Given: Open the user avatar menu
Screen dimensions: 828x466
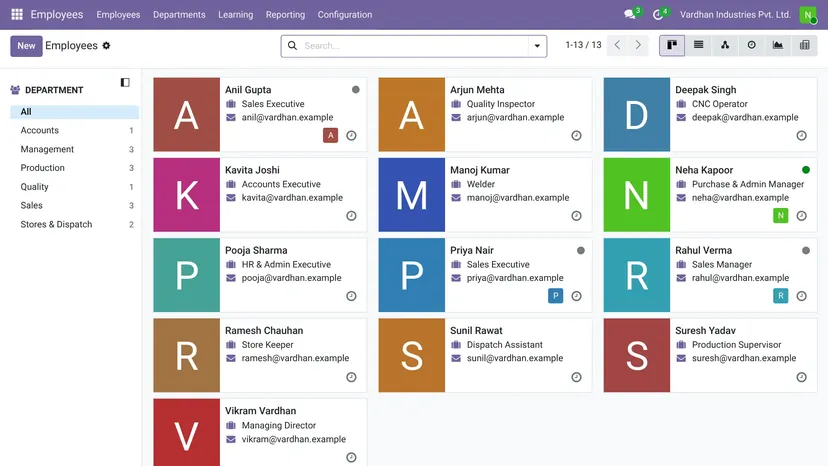Looking at the screenshot, I should coord(807,14).
